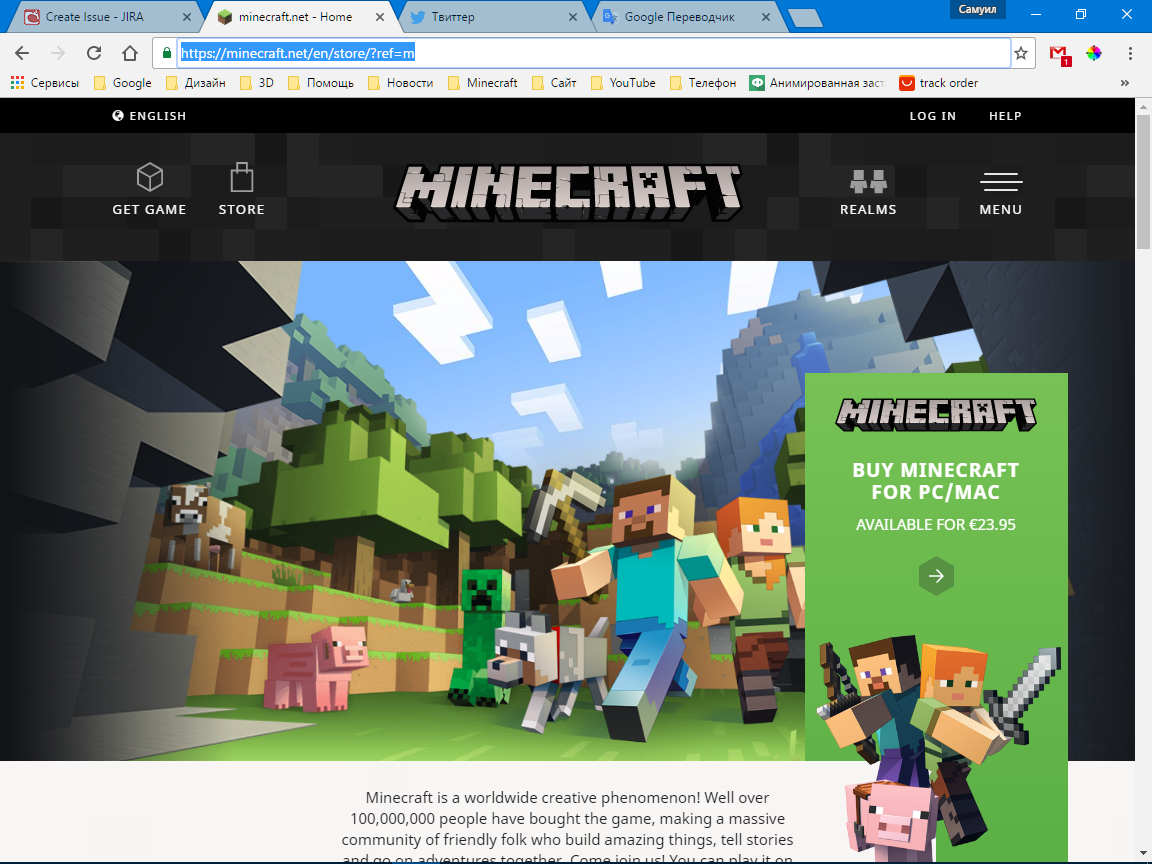Click the Log In link

click(932, 115)
